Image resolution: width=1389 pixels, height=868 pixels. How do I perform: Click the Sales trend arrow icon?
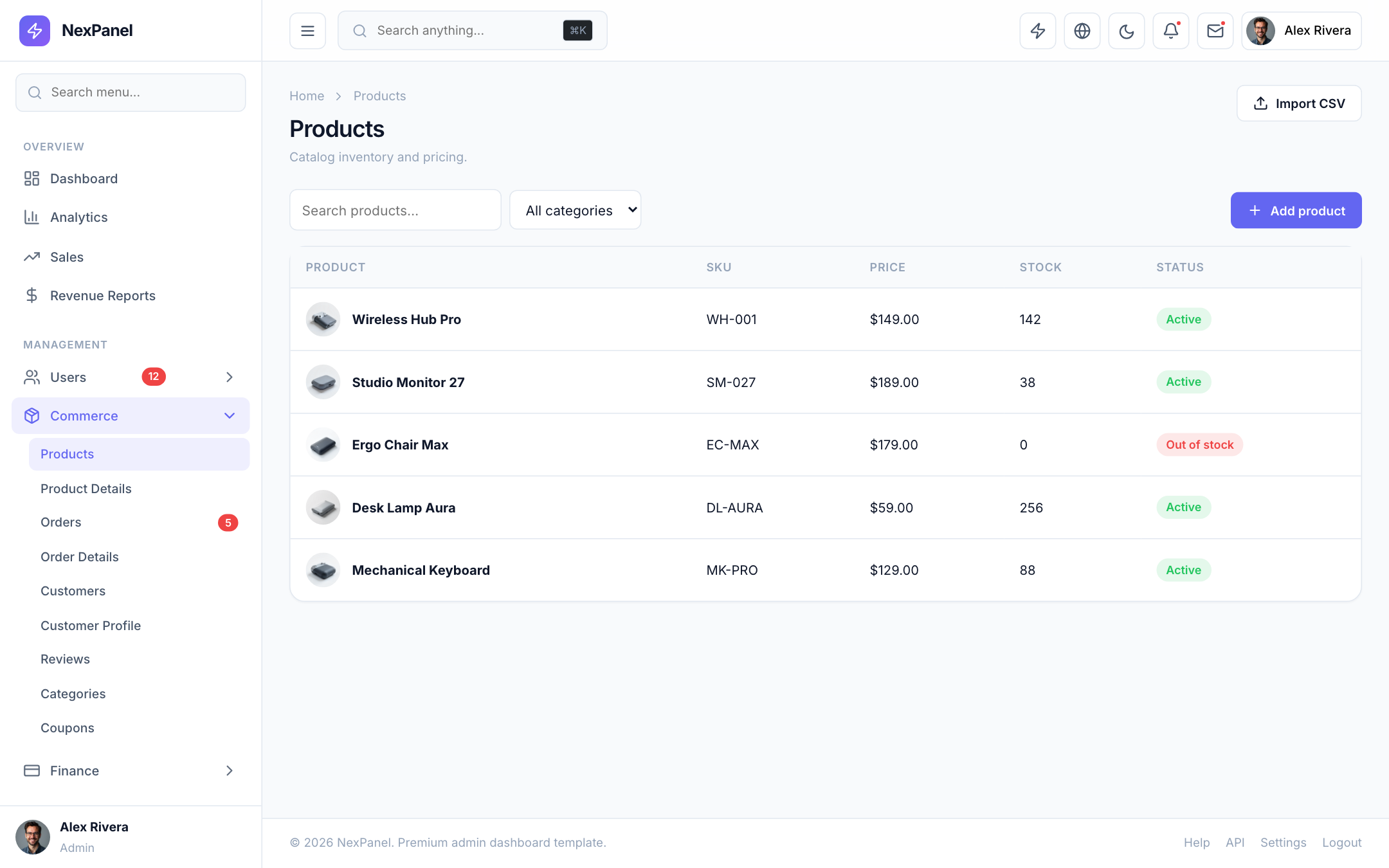point(32,257)
